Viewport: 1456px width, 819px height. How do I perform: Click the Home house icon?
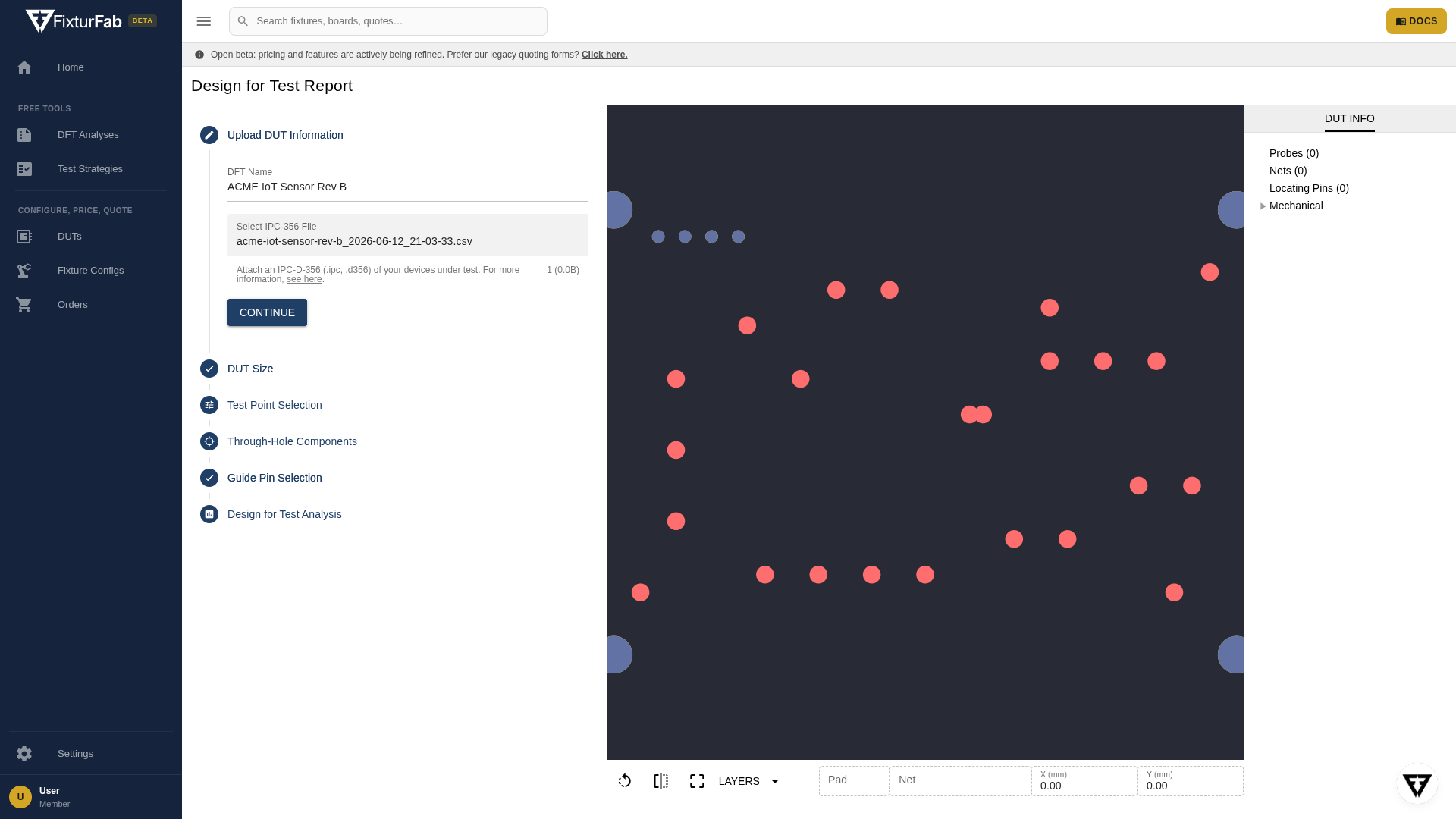point(24,67)
